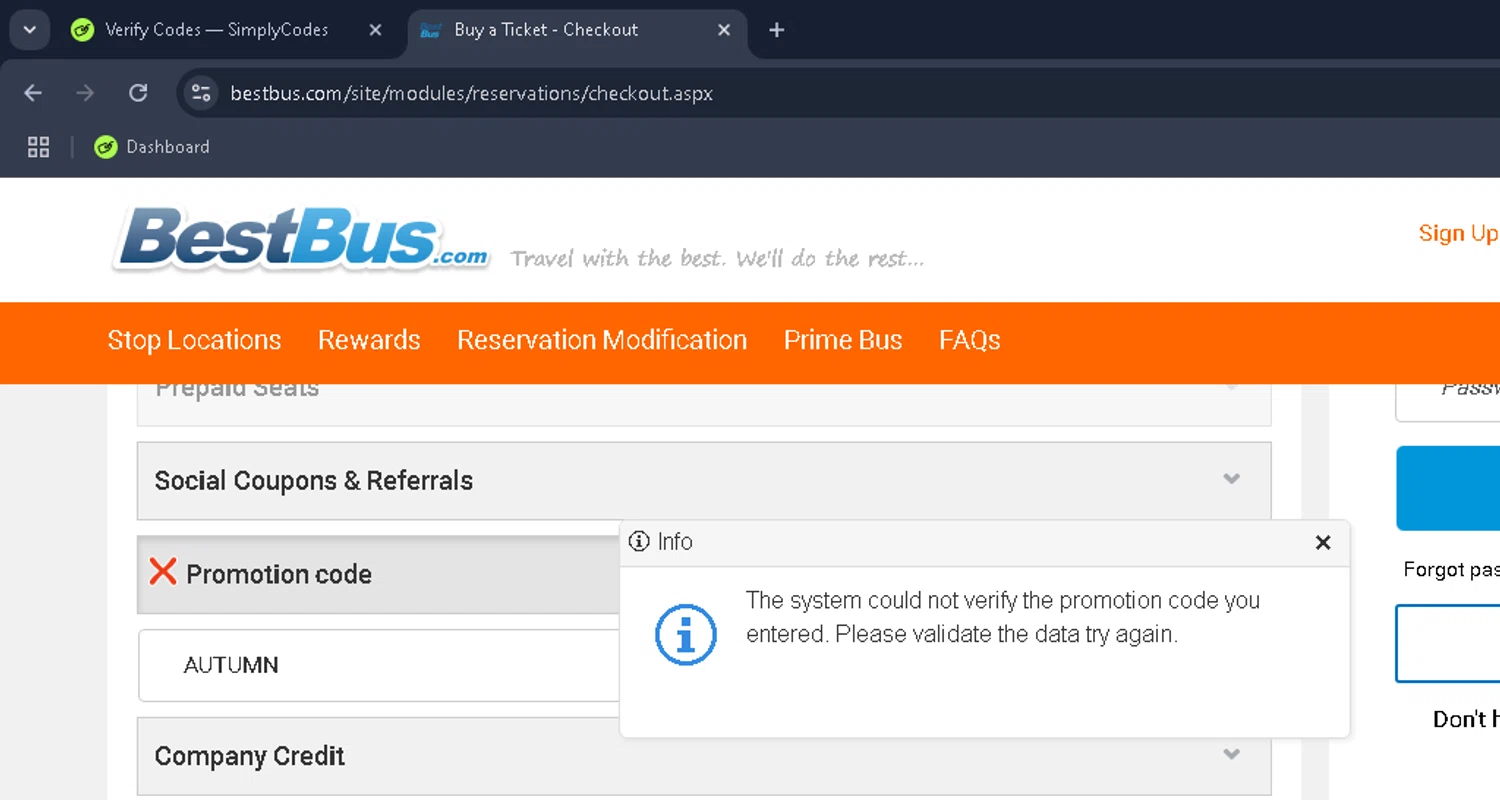The height and width of the screenshot is (800, 1500).
Task: Open Reservation Modification page
Action: tap(602, 340)
